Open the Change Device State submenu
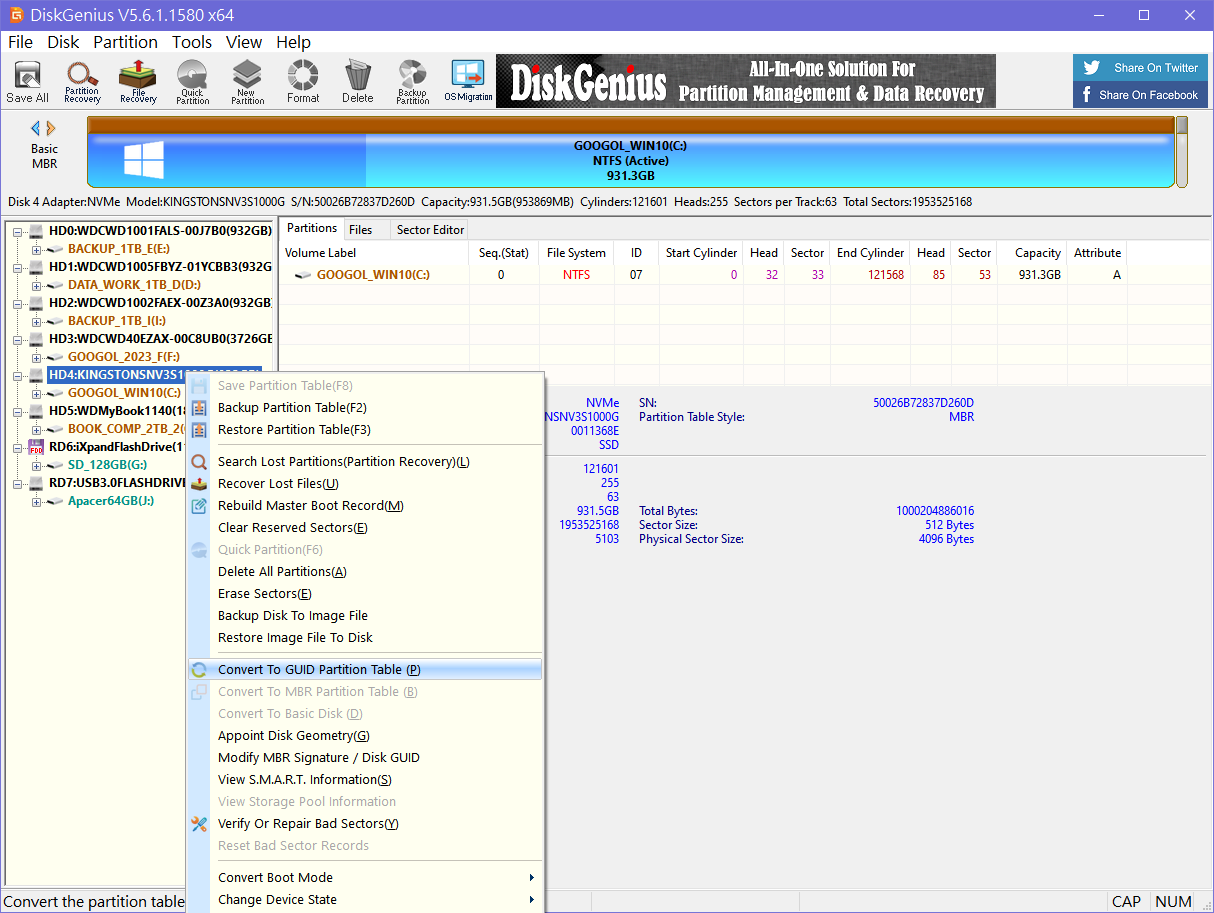The image size is (1214, 913). 365,900
